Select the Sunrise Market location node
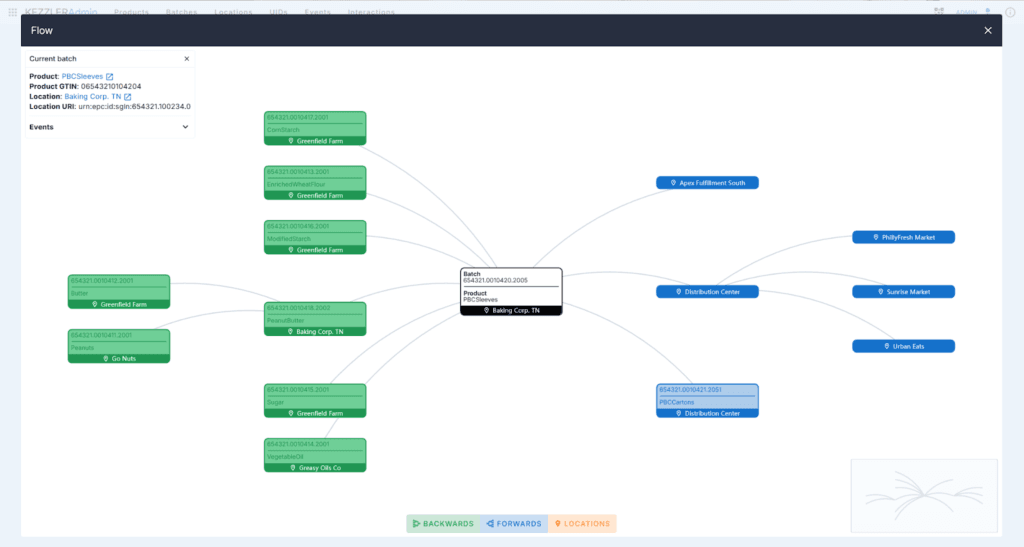Viewport: 1024px width, 547px height. click(x=903, y=292)
